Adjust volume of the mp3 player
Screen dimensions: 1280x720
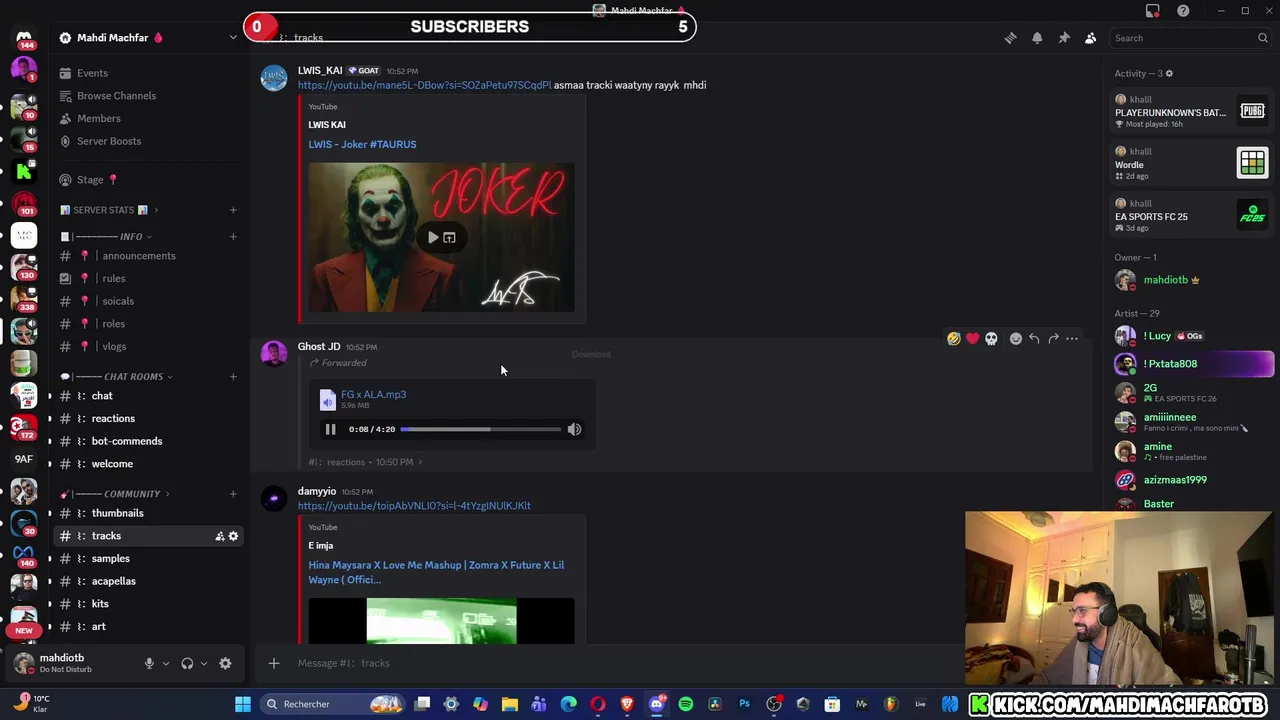574,429
